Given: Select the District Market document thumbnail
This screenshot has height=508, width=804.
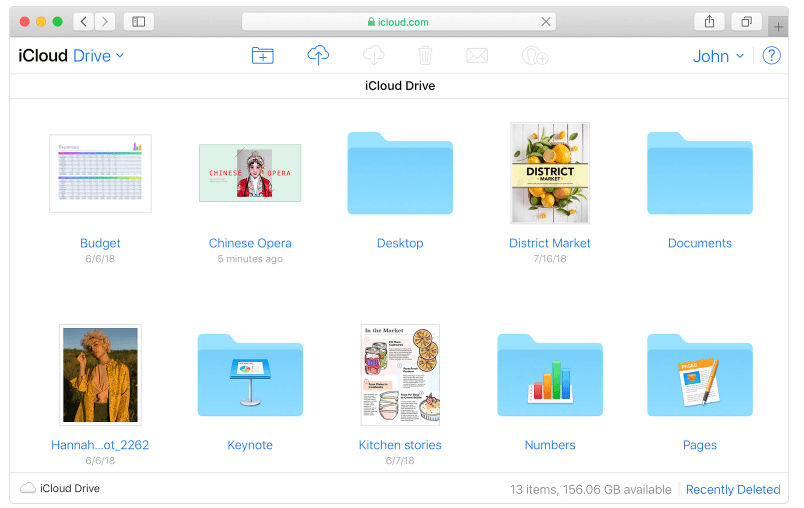Looking at the screenshot, I should [x=550, y=173].
